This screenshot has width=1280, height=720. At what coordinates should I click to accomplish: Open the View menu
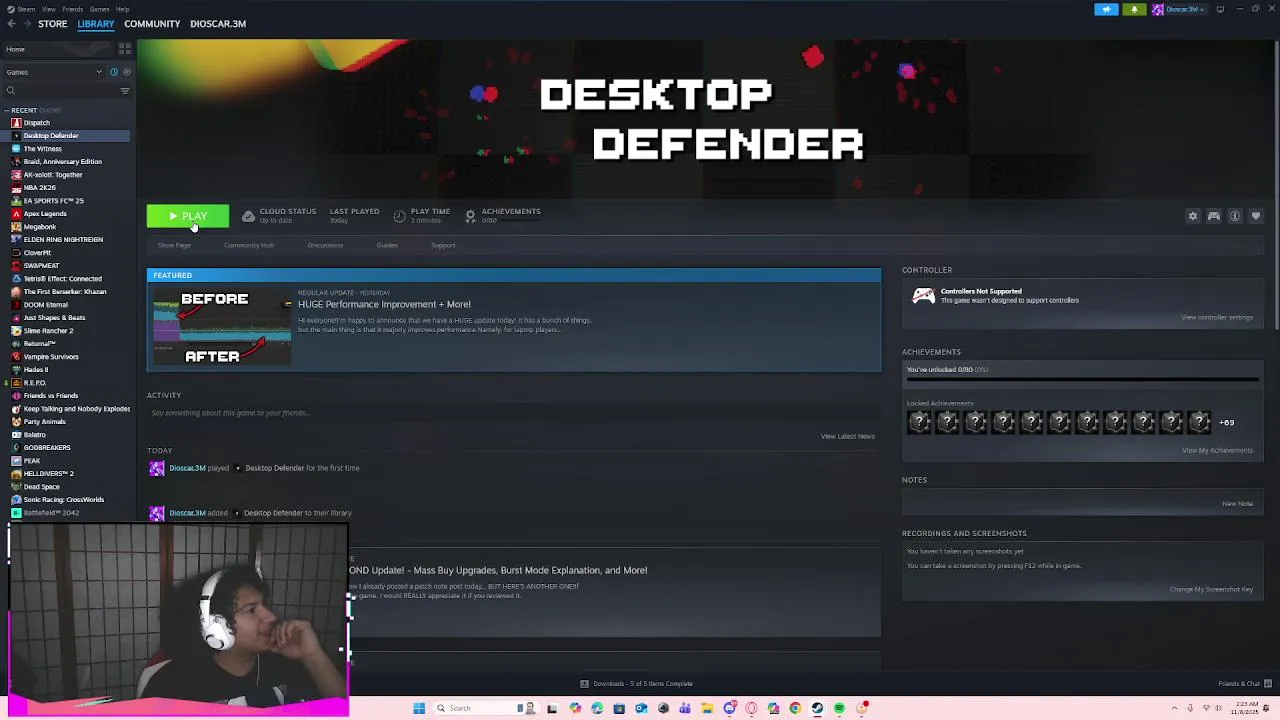click(48, 9)
